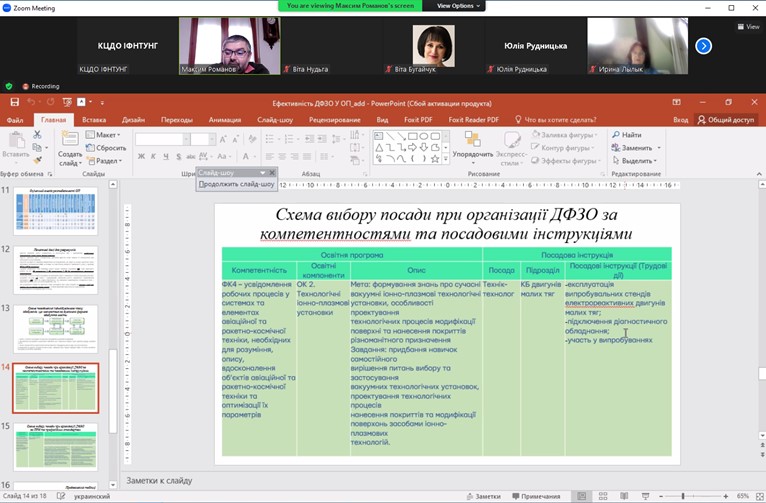Open the floating Слайд-шоу toolbar dropdown arrow

click(x=262, y=173)
